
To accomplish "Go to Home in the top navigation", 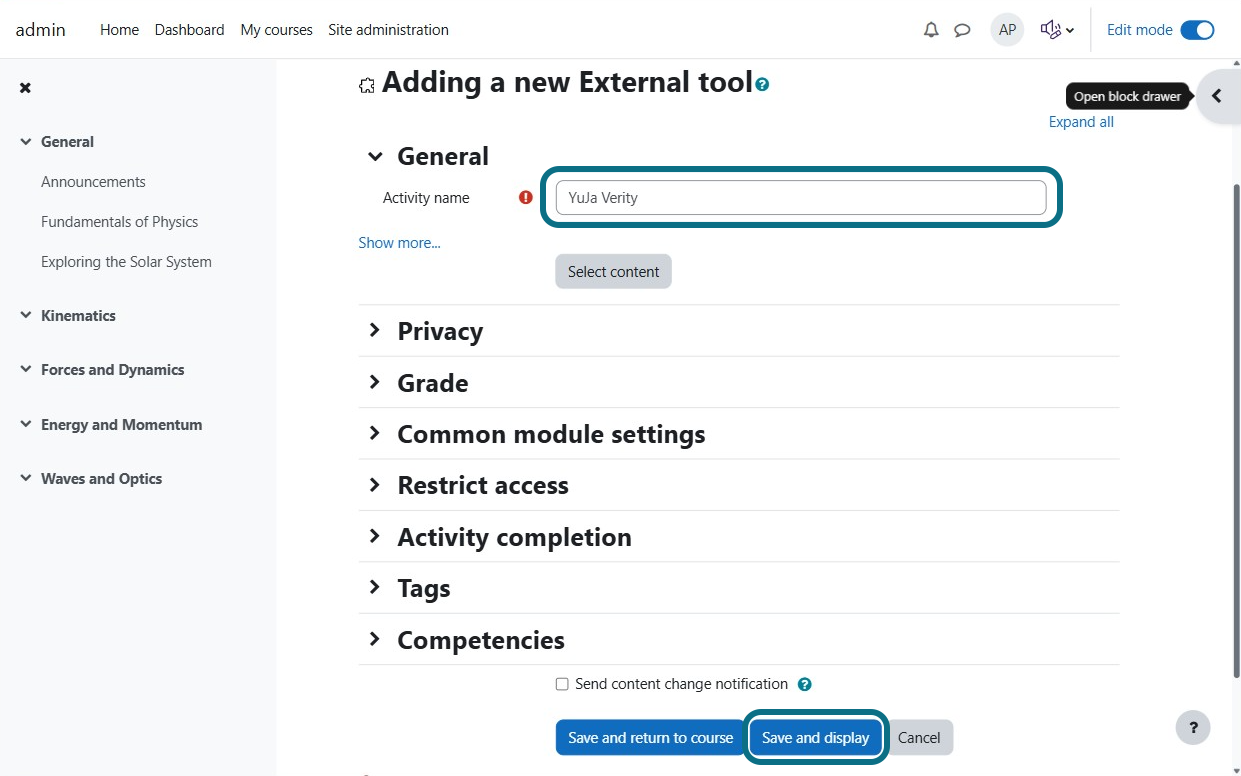I will click(x=119, y=30).
